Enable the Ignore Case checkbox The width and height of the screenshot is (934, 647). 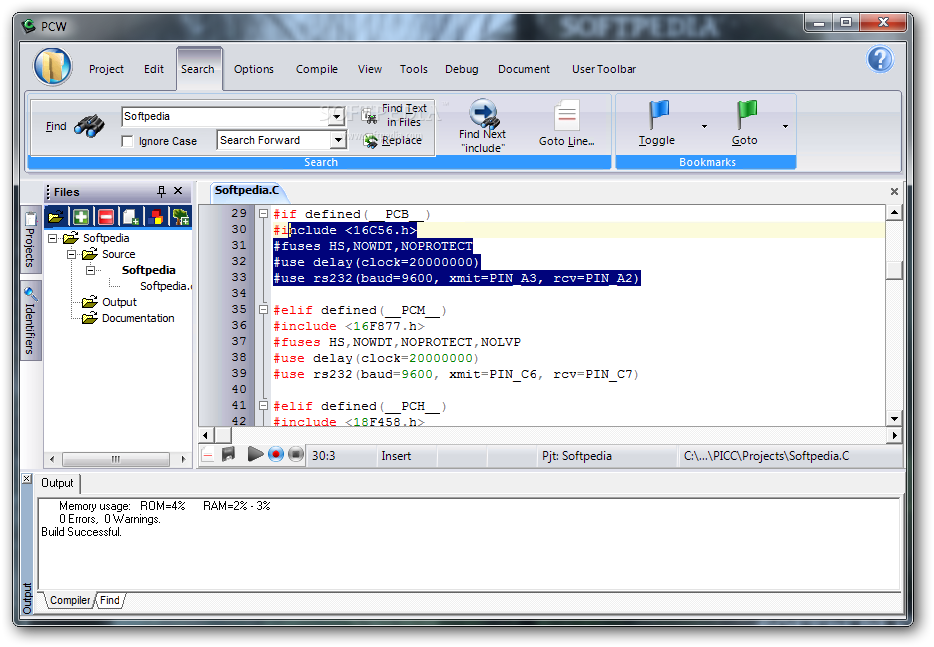(127, 142)
